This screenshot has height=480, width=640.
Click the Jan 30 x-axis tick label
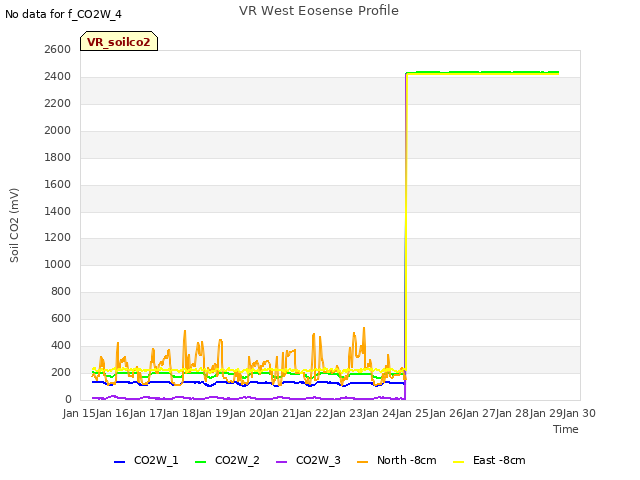coord(579,413)
